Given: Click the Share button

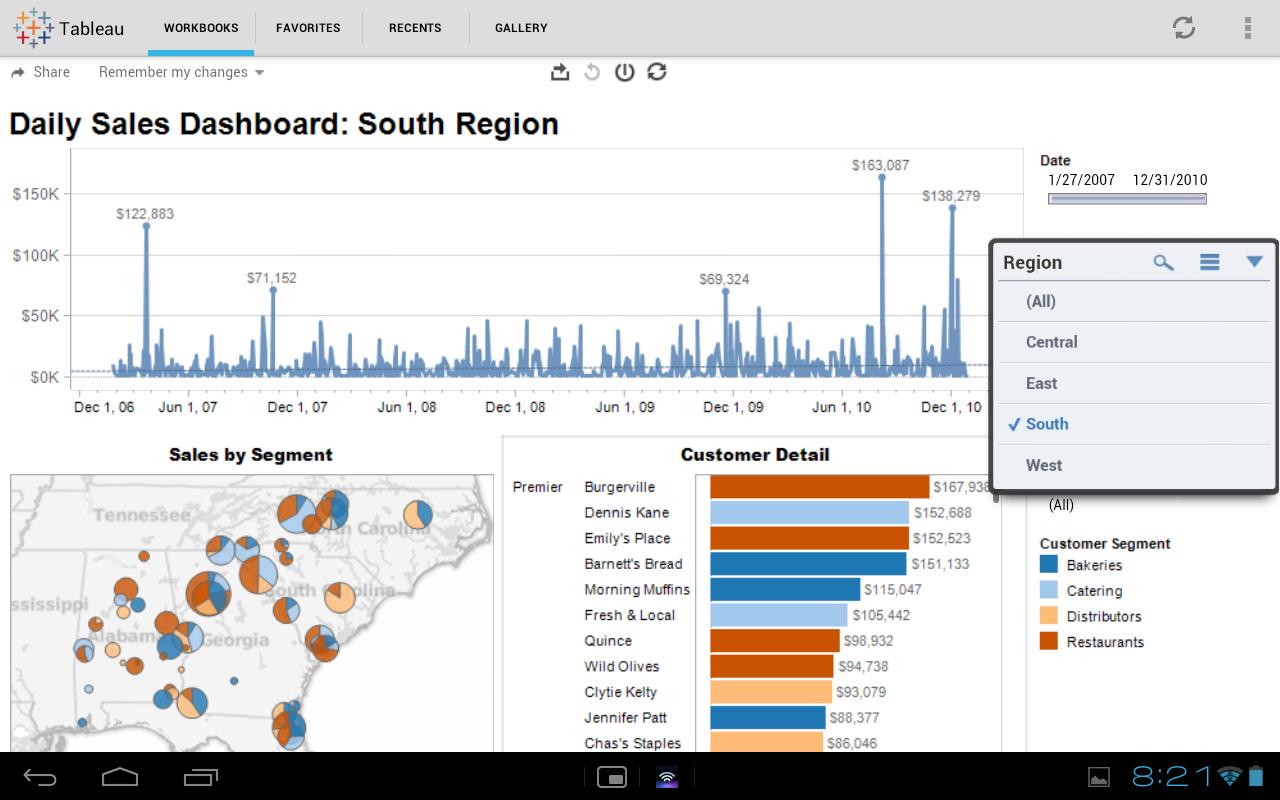Looking at the screenshot, I should click(x=40, y=71).
